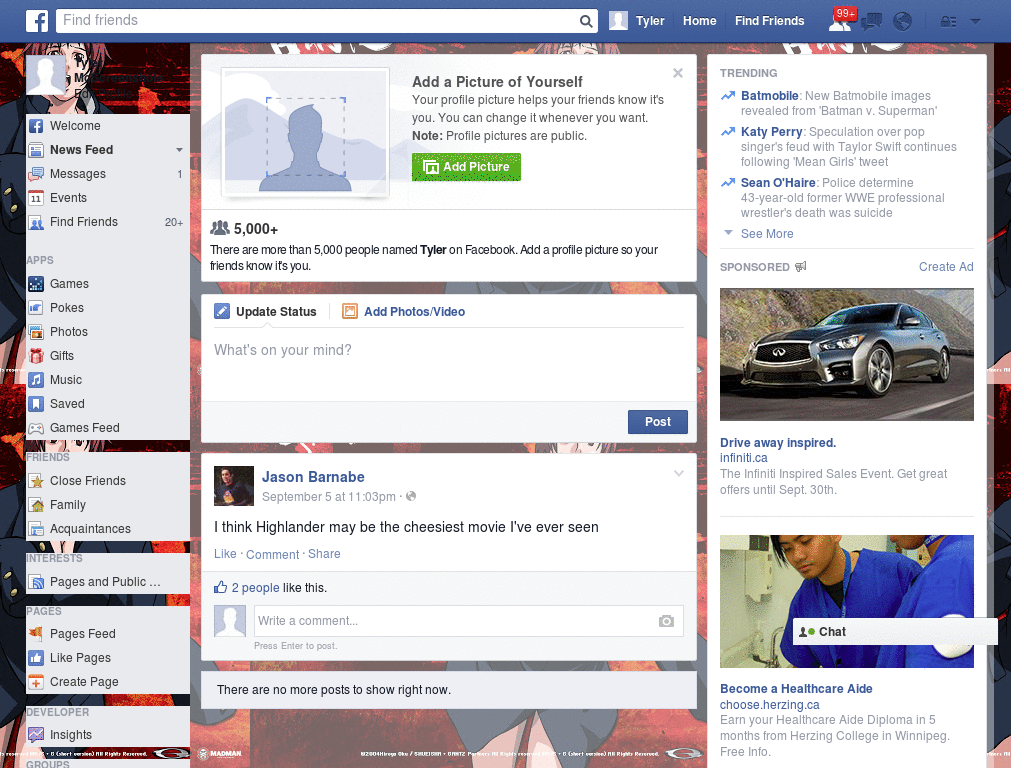Open Tyler profile in top bar
Image resolution: width=1024 pixels, height=768 pixels.
point(637,21)
